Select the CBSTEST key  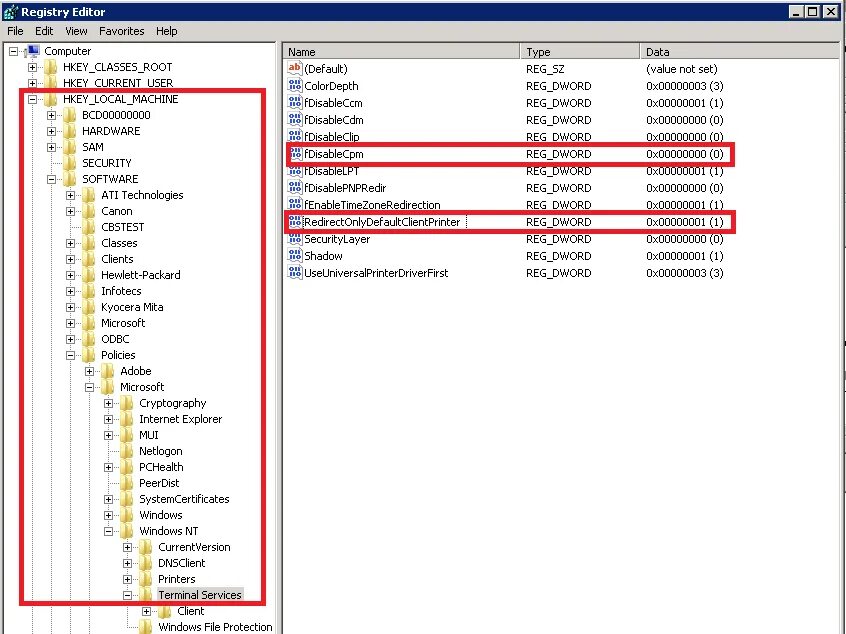122,227
